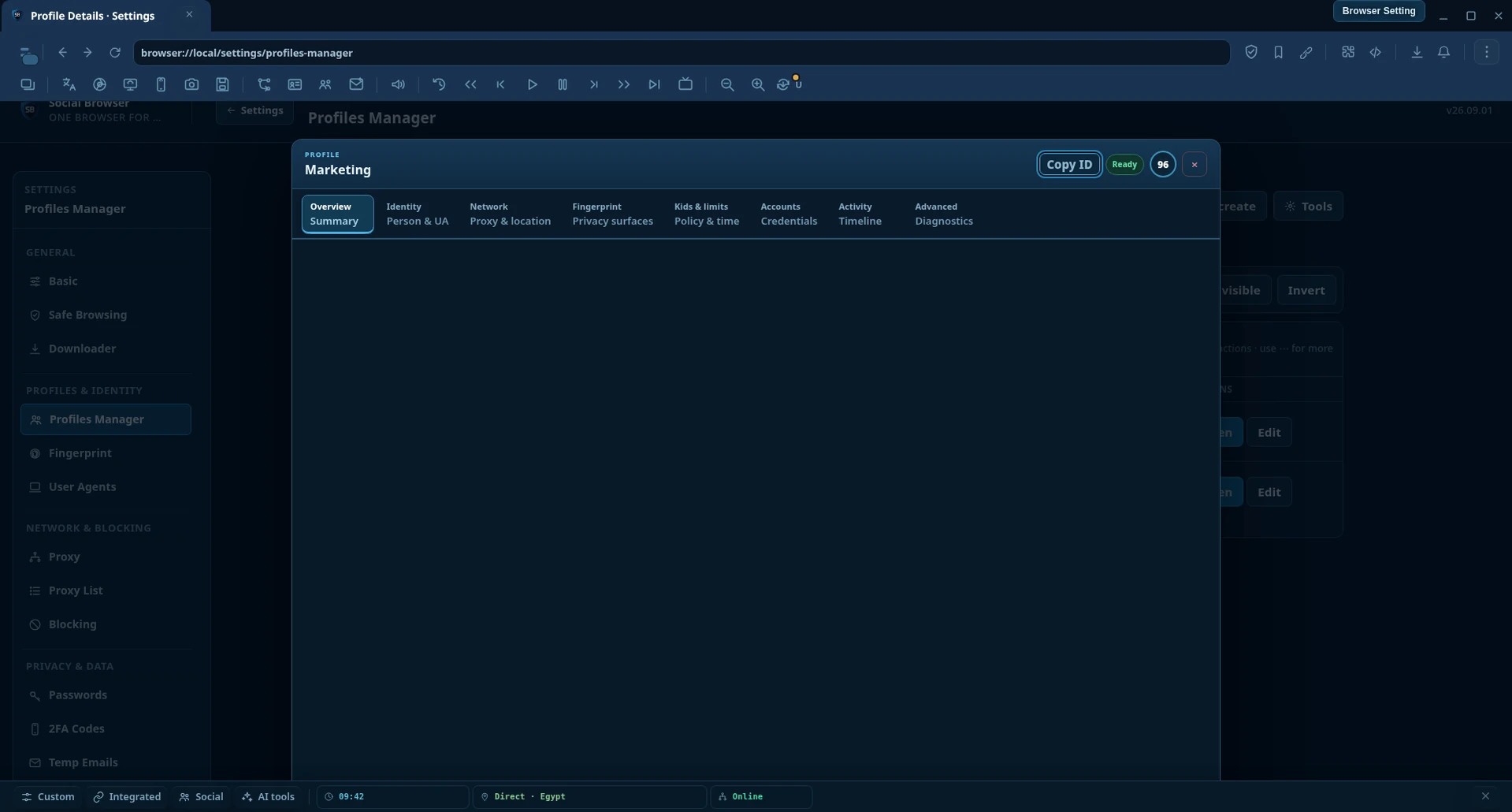Click the mail envelope icon in toolbar

coord(356,84)
